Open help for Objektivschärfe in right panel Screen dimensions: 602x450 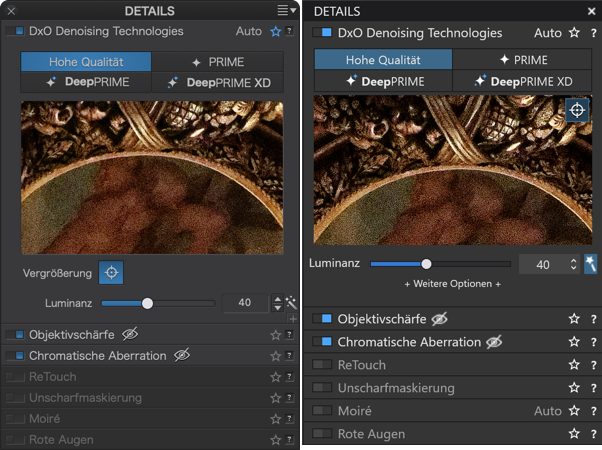594,319
